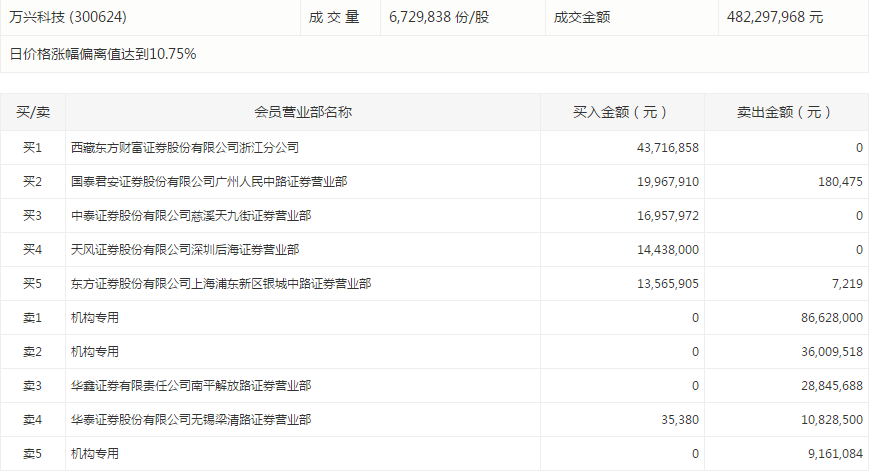873x475 pixels.
Task: Click sell amount 9,161,084
Action: click(835, 453)
